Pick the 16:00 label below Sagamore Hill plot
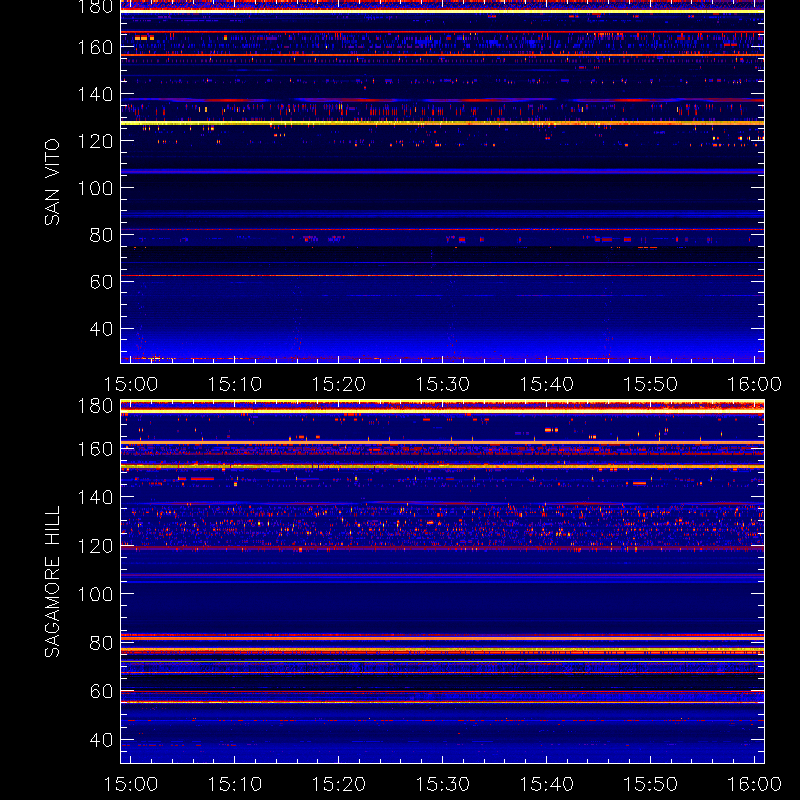This screenshot has width=800, height=800. click(755, 784)
